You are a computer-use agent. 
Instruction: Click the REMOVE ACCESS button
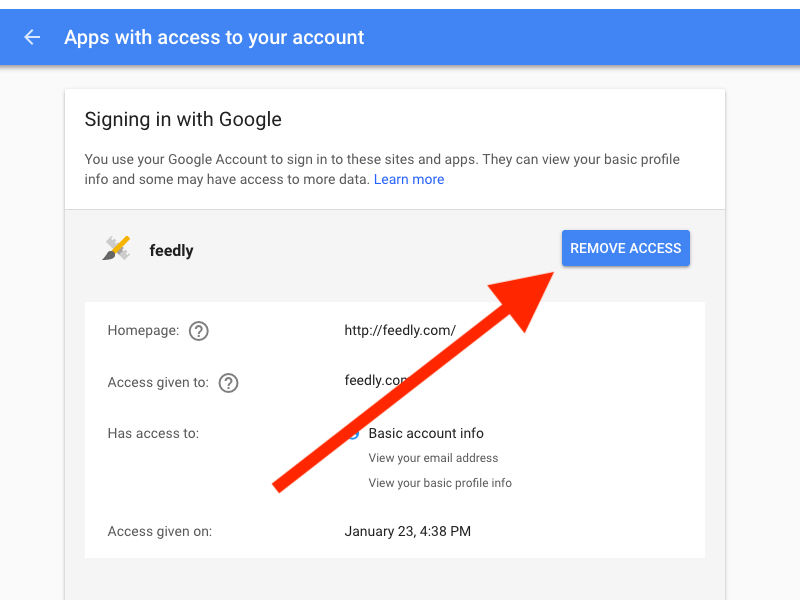point(626,248)
